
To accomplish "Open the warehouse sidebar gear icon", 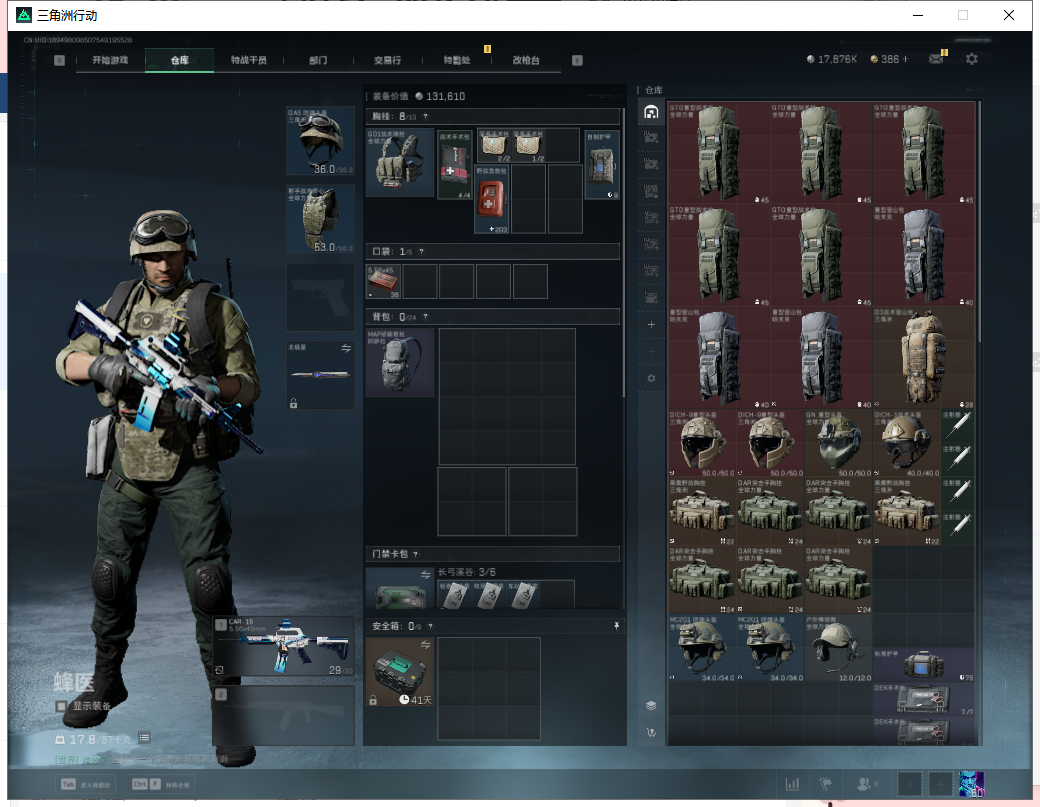I will tap(651, 378).
